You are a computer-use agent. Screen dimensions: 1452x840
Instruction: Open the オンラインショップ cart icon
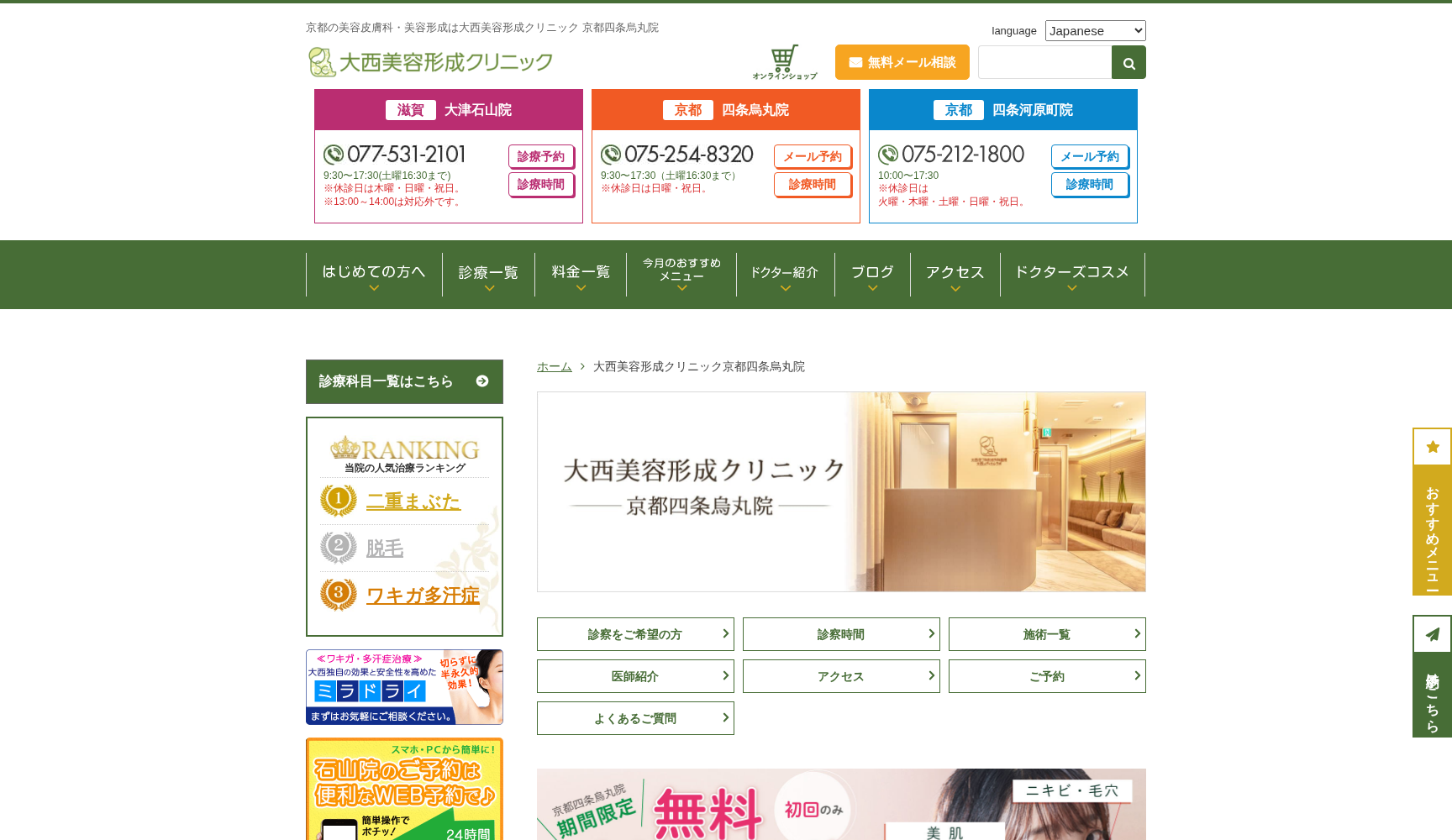pyautogui.click(x=784, y=57)
